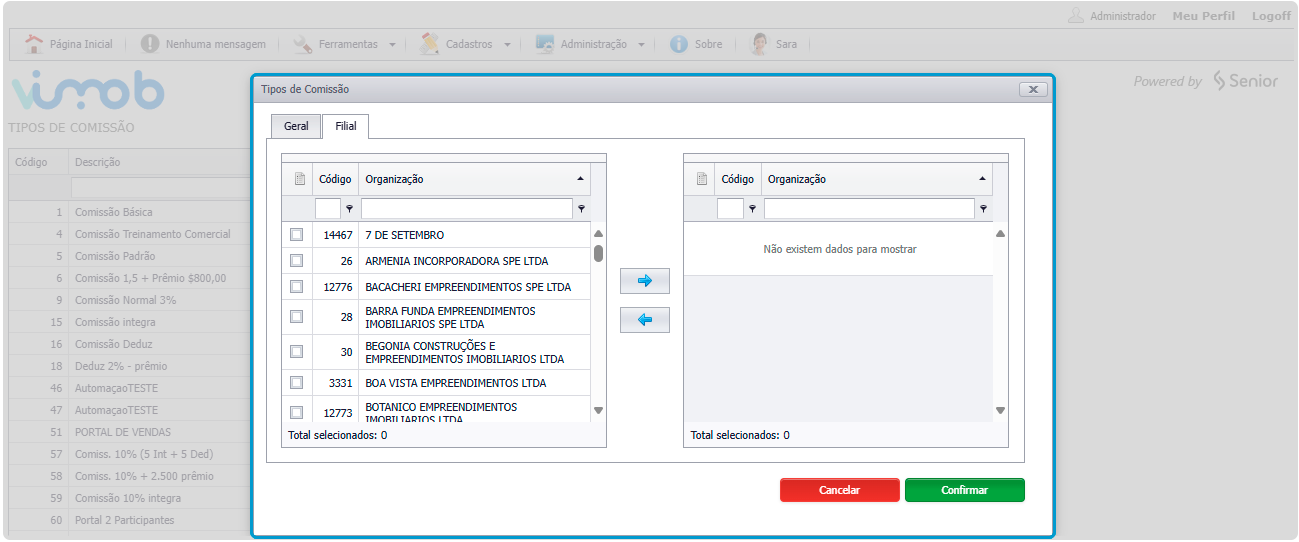Viewport: 1299px width, 542px height.
Task: Click right grid Código column header
Action: [x=738, y=179]
